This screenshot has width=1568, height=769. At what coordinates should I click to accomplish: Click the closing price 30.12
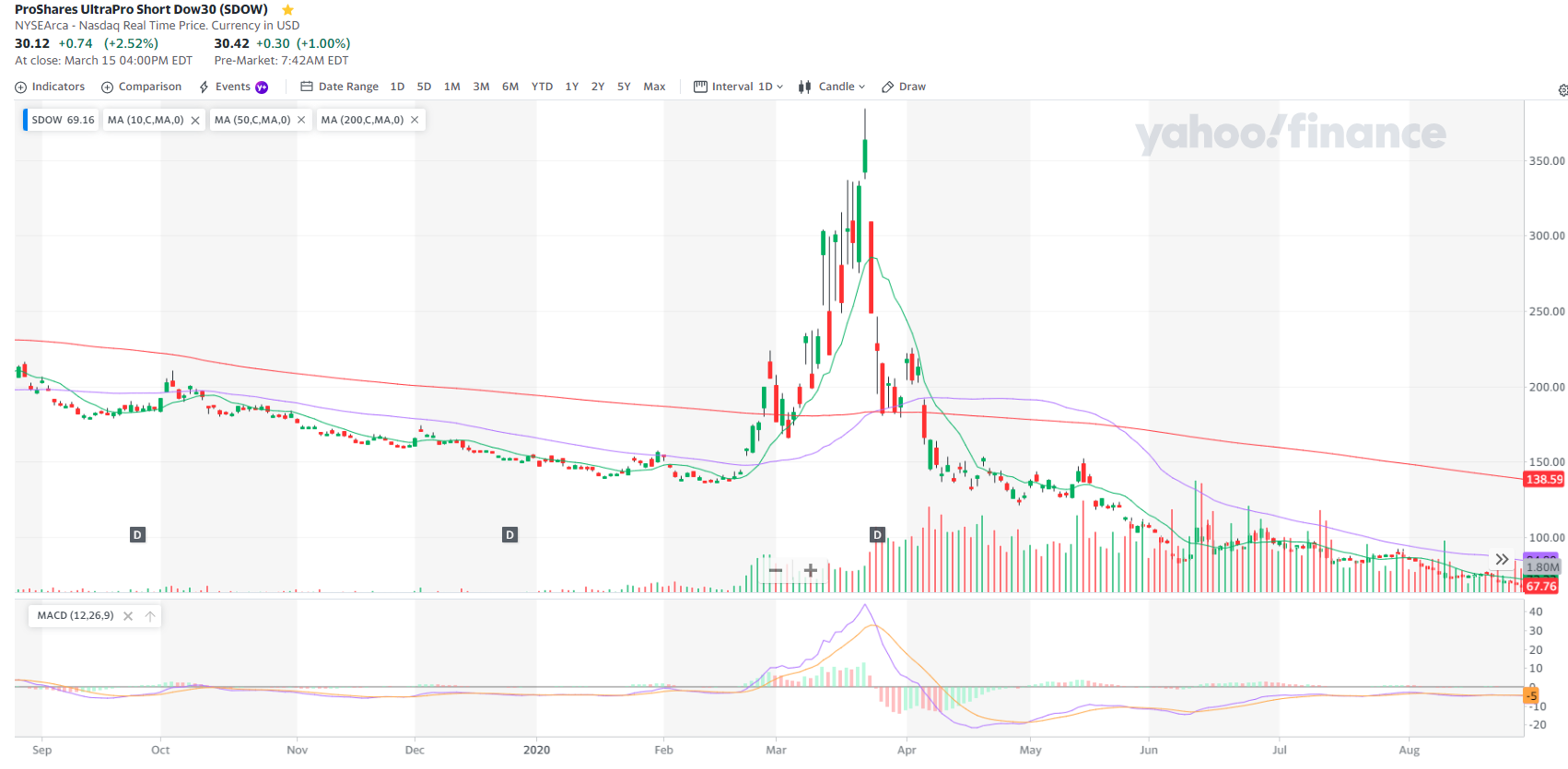tap(32, 43)
